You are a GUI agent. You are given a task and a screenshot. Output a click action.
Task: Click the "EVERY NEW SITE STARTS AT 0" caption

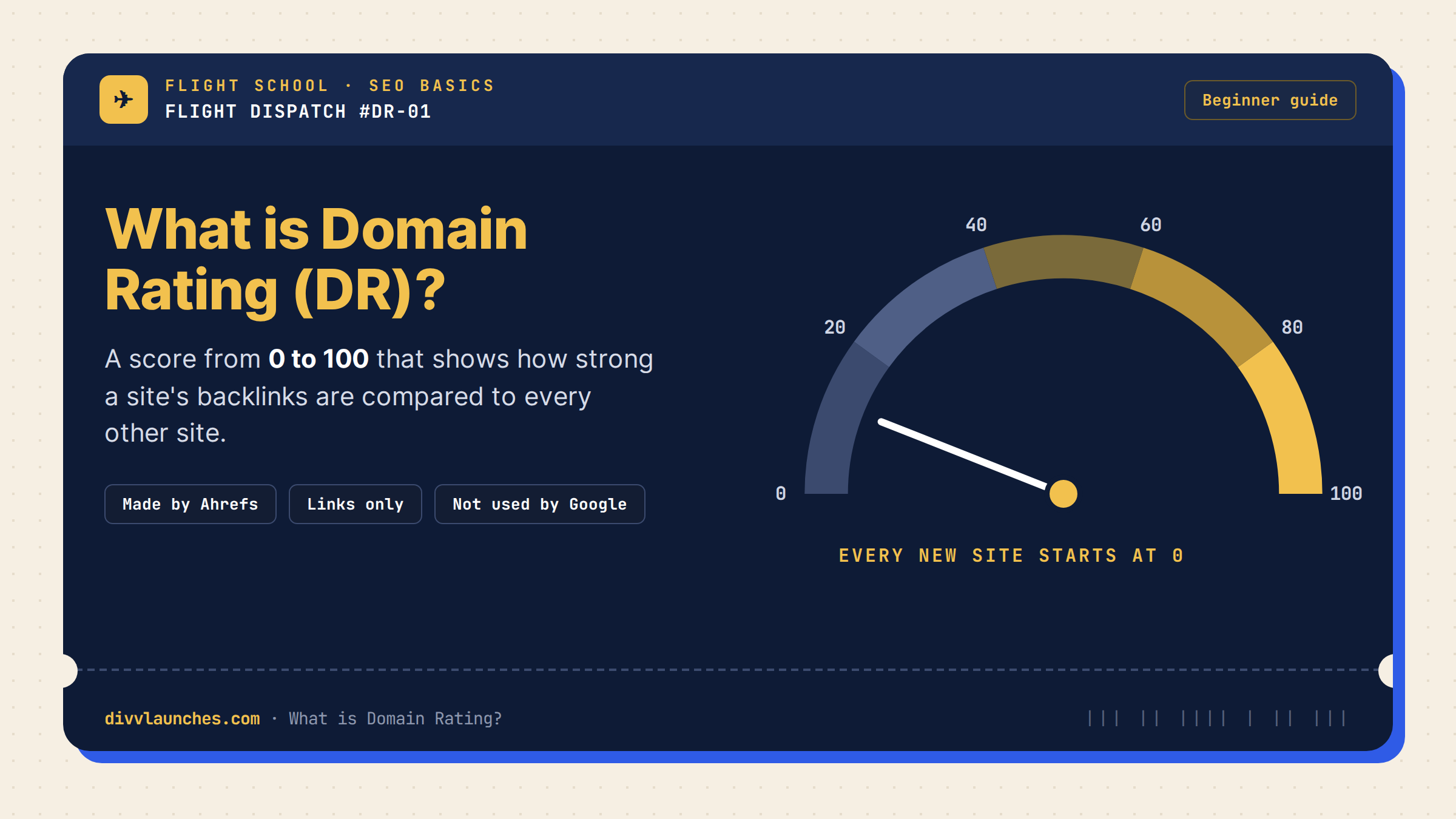click(1011, 556)
